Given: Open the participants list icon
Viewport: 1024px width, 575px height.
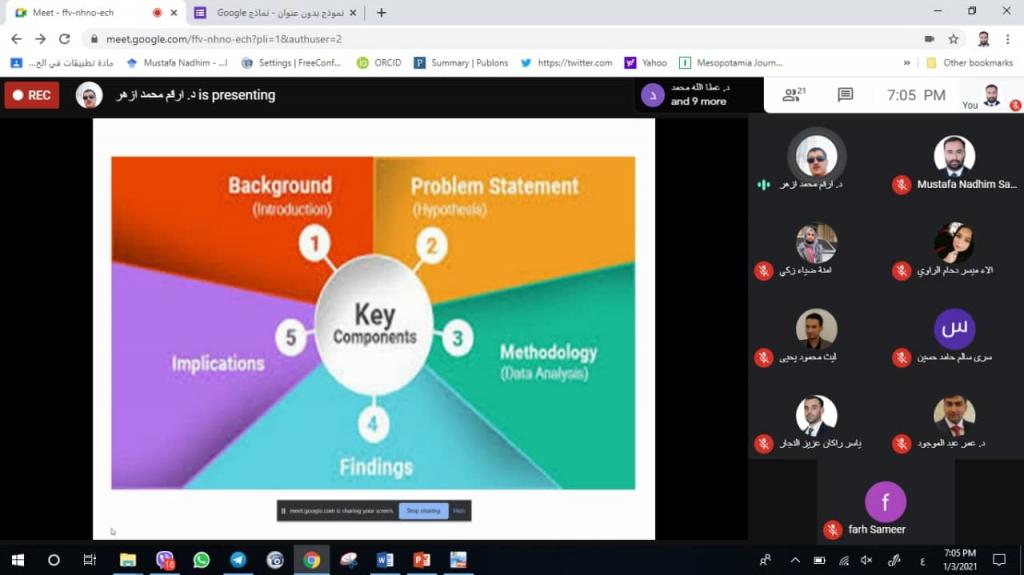Looking at the screenshot, I should (794, 95).
